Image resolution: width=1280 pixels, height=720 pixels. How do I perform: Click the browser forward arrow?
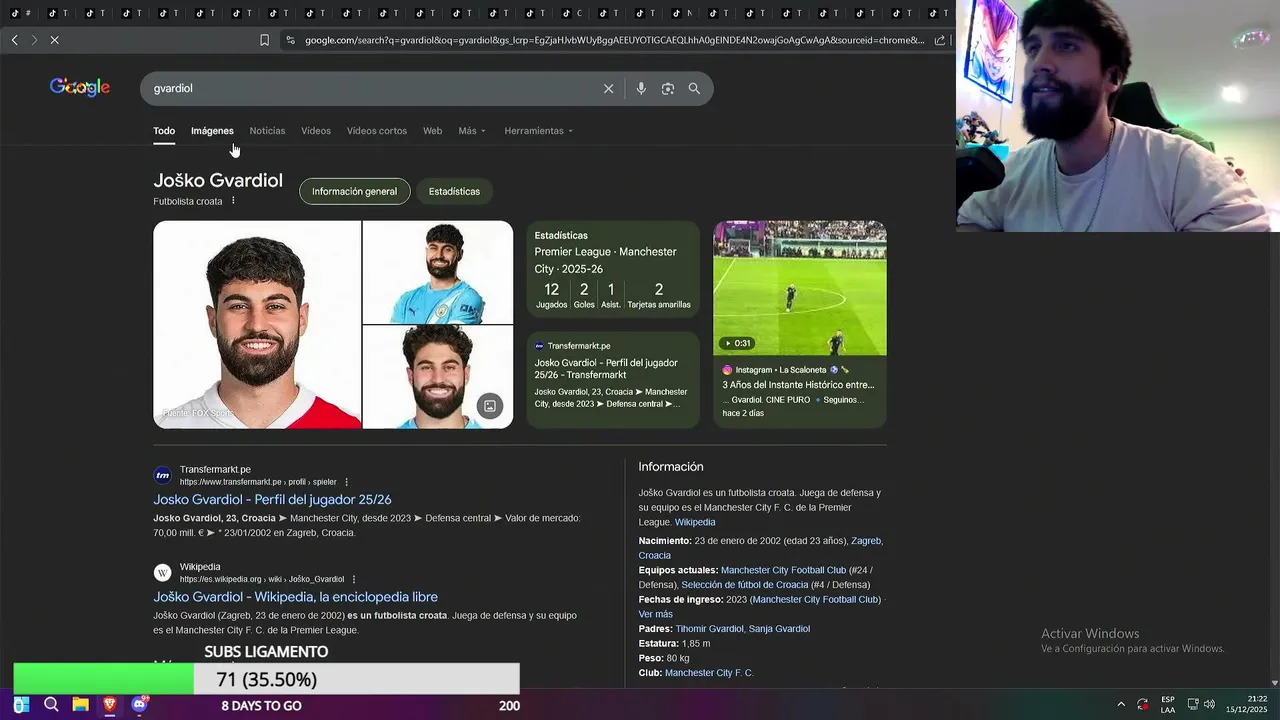34,40
